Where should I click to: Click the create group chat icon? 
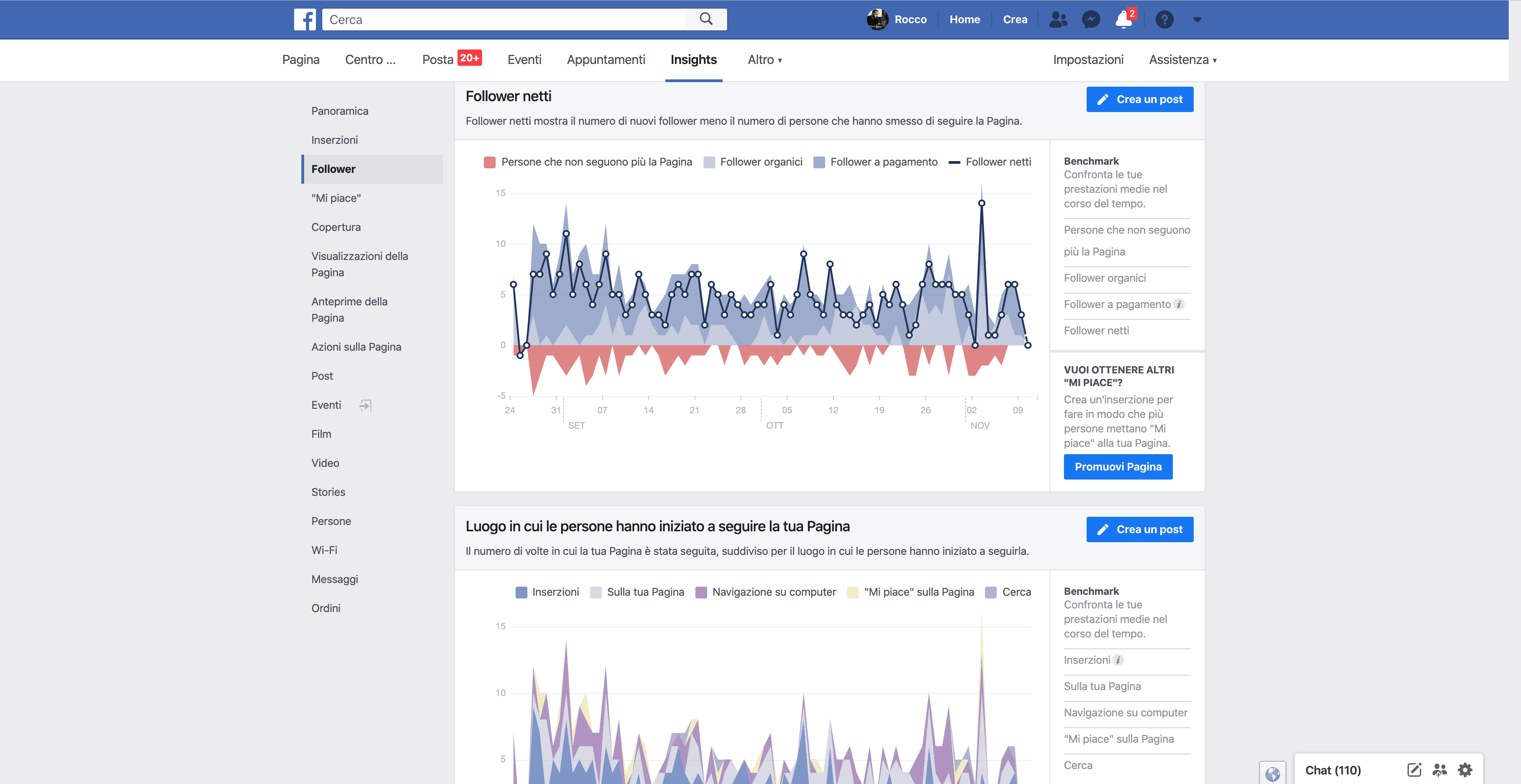click(x=1439, y=769)
